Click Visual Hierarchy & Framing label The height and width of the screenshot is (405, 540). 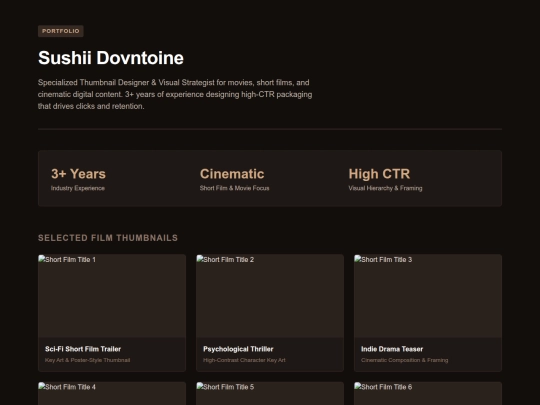tap(385, 188)
